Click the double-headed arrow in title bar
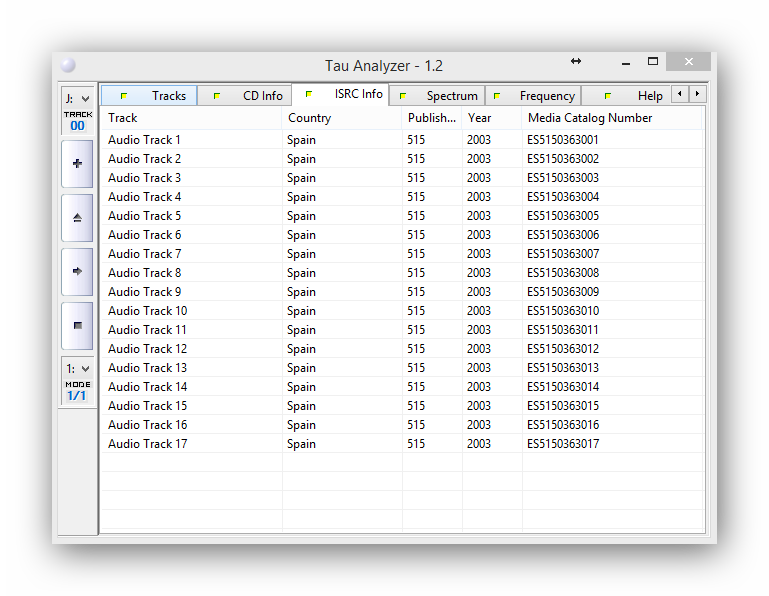769x596 pixels. pos(576,62)
